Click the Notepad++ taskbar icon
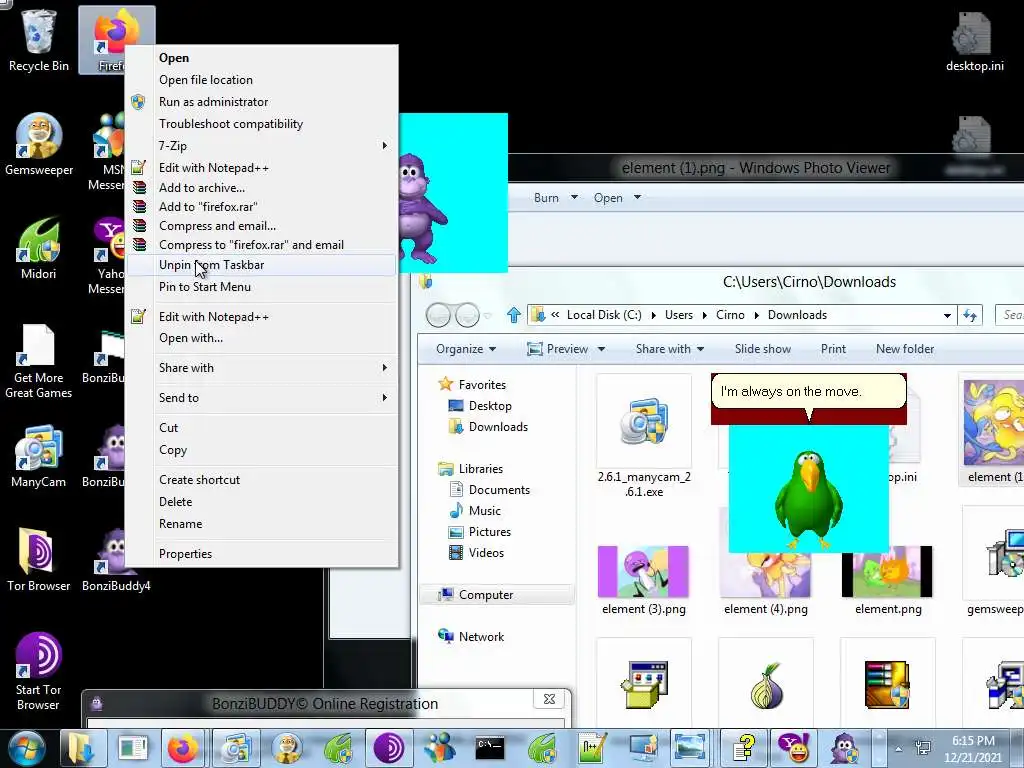Screen dimensions: 1024x768 tap(592, 748)
